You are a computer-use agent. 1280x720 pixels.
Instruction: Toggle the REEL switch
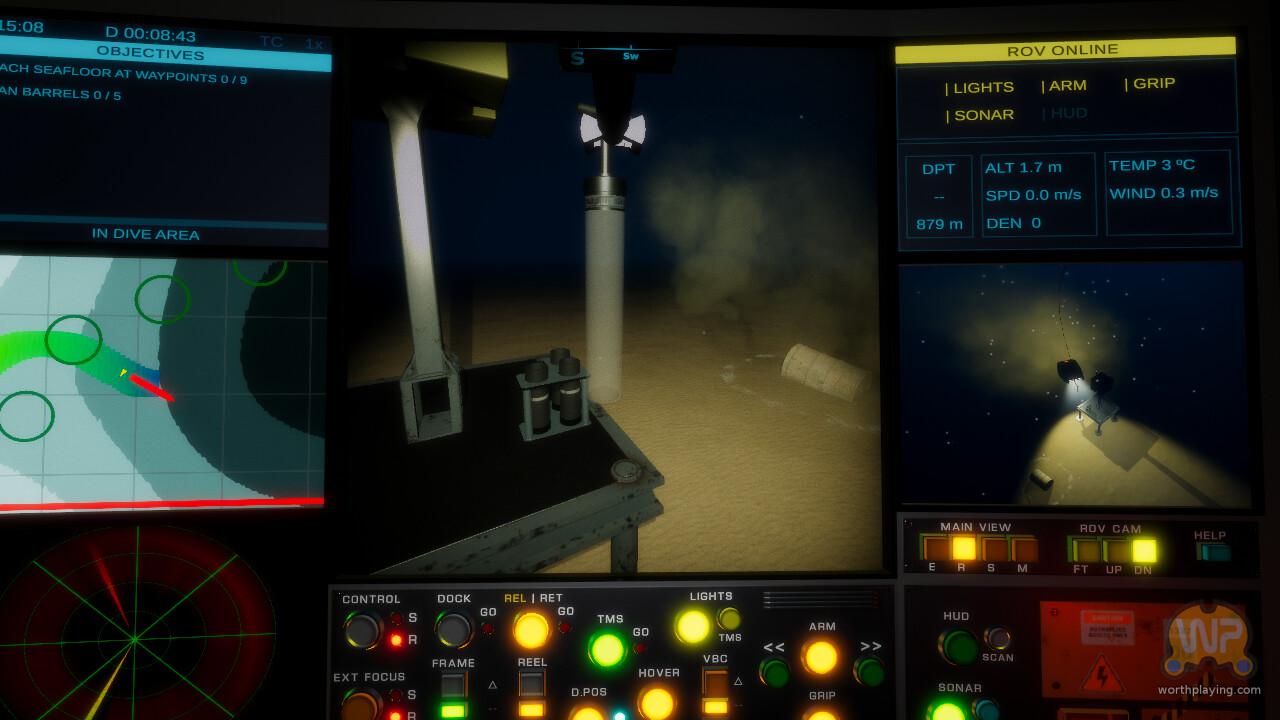[x=531, y=686]
